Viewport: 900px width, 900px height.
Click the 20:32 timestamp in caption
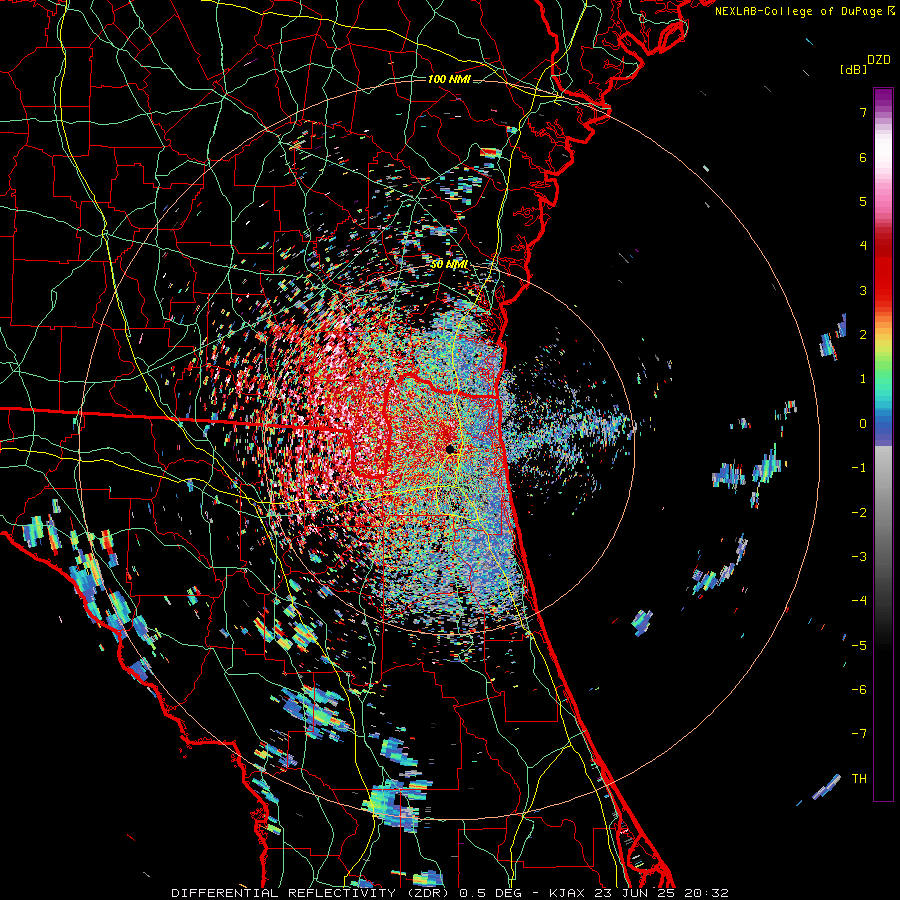[706, 893]
